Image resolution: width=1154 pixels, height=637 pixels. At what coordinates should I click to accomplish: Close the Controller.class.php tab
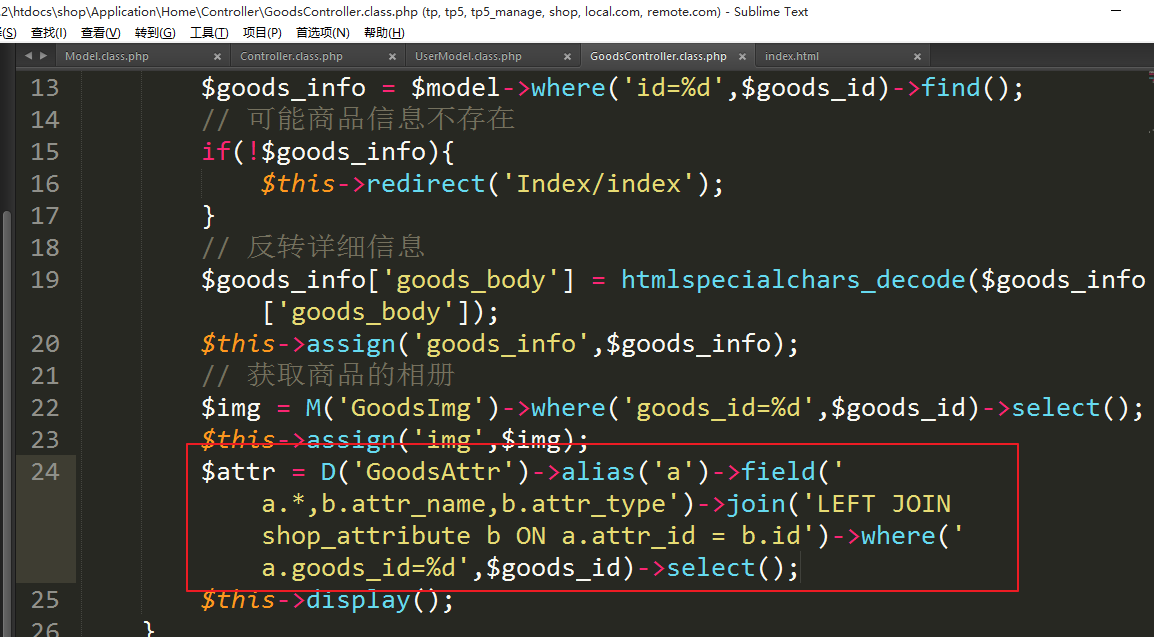[x=392, y=57]
